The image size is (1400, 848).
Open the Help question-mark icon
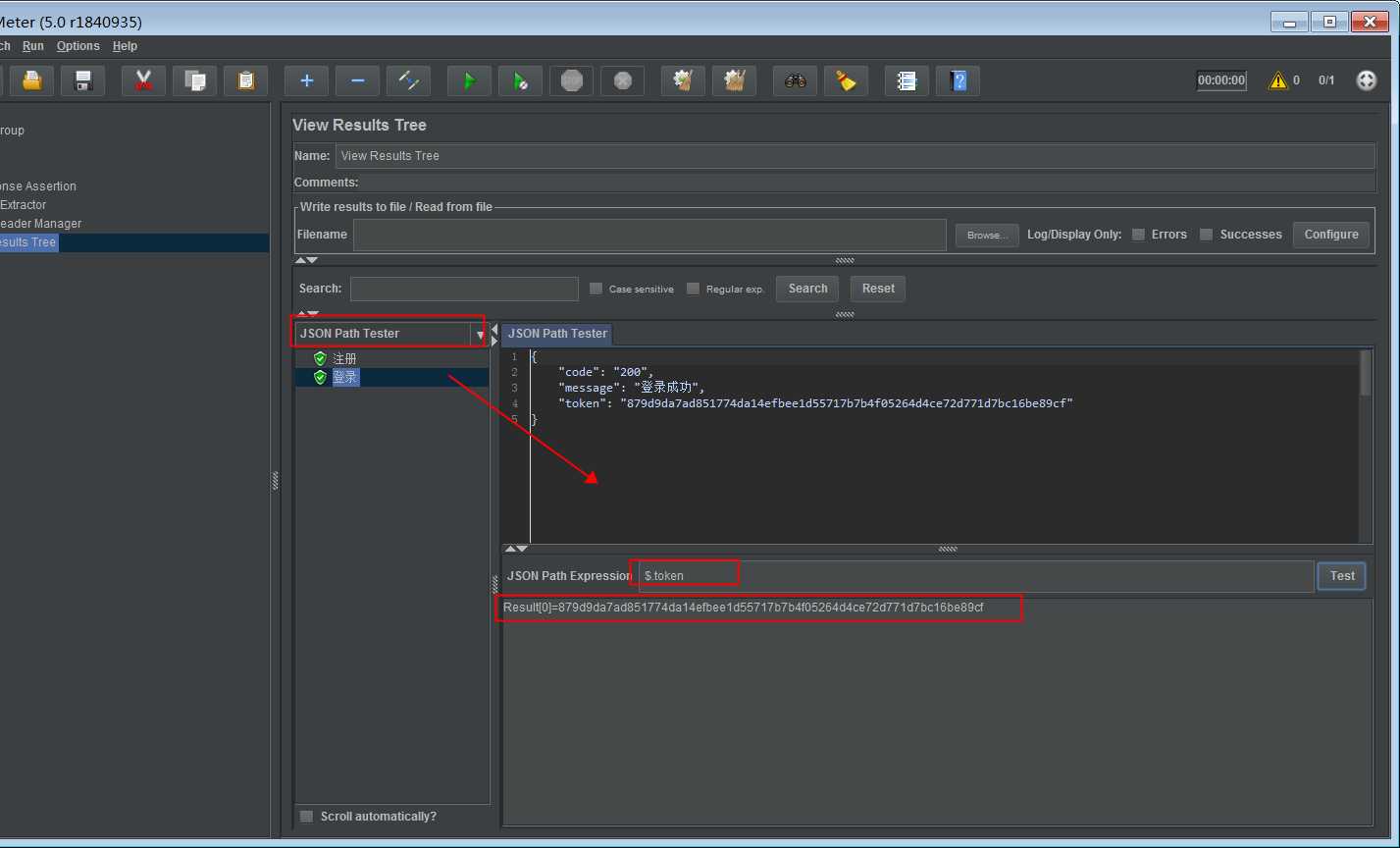point(959,80)
